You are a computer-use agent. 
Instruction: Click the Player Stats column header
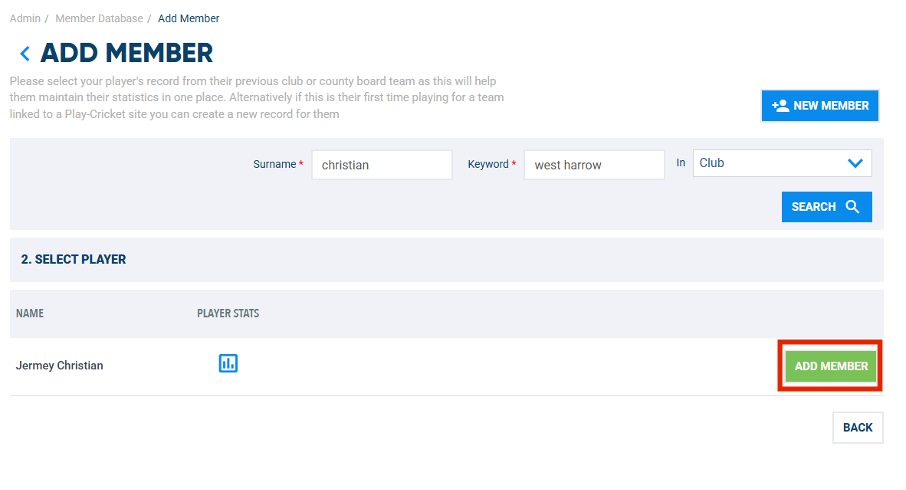228,313
